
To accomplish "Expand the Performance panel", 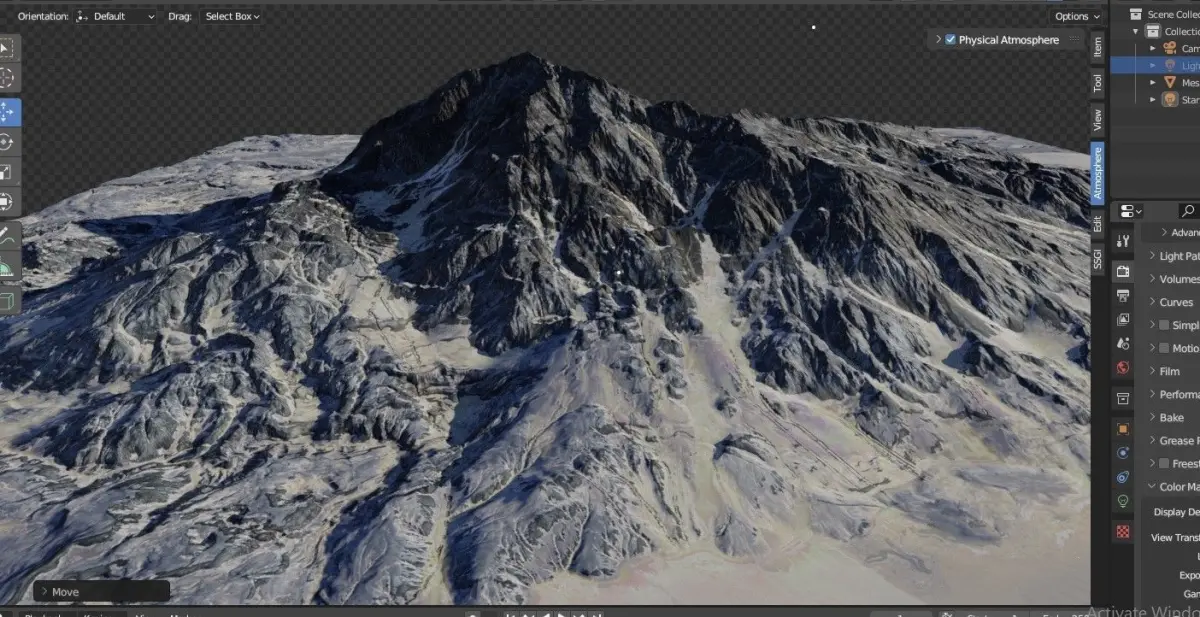I will point(1153,394).
